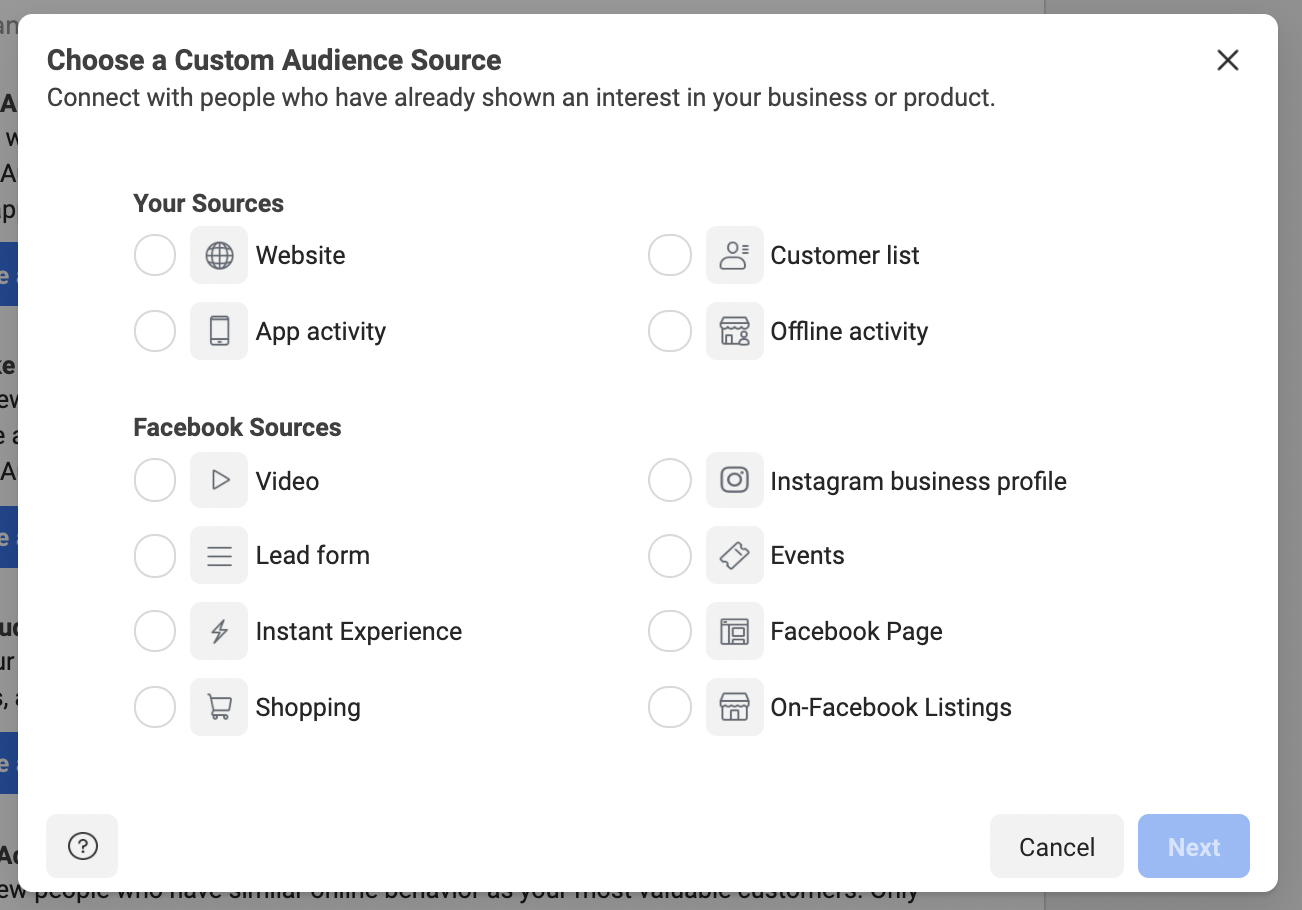Open help with the question mark button

82,846
